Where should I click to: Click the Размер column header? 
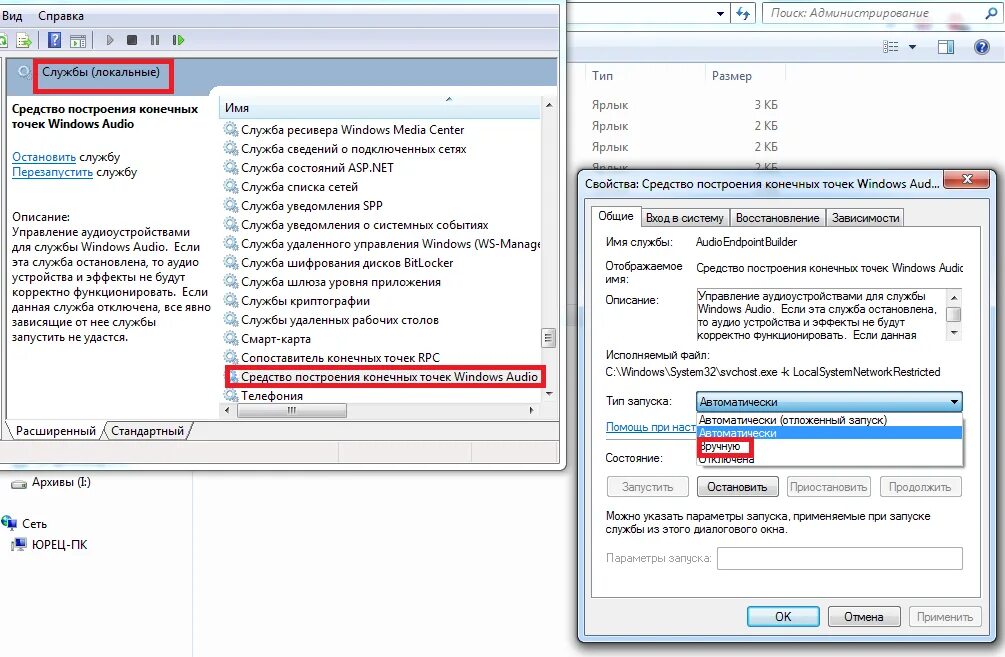pos(745,76)
